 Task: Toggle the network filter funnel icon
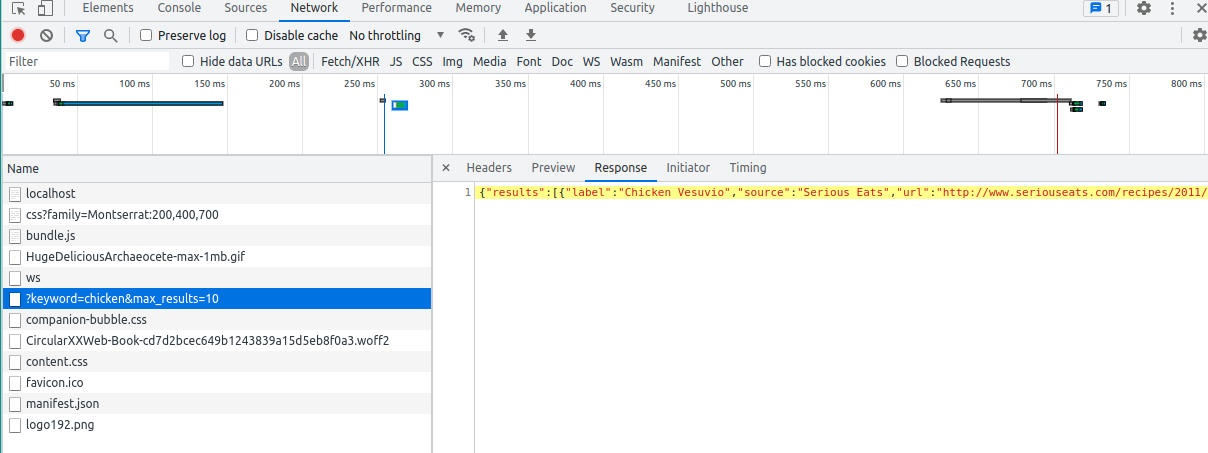tap(83, 35)
